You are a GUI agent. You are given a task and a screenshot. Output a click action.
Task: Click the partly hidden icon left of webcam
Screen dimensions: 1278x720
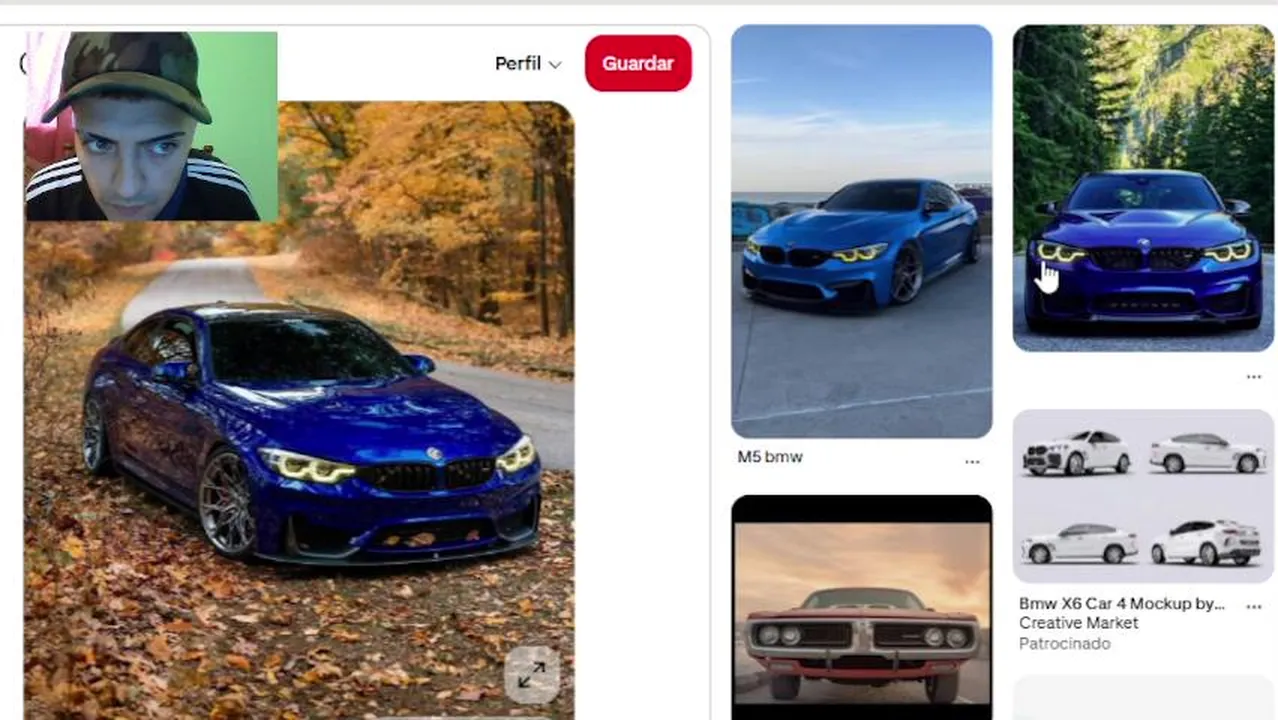coord(23,63)
